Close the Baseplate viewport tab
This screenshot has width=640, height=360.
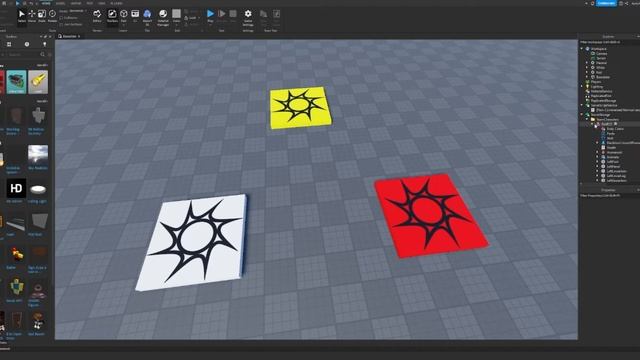click(79, 36)
